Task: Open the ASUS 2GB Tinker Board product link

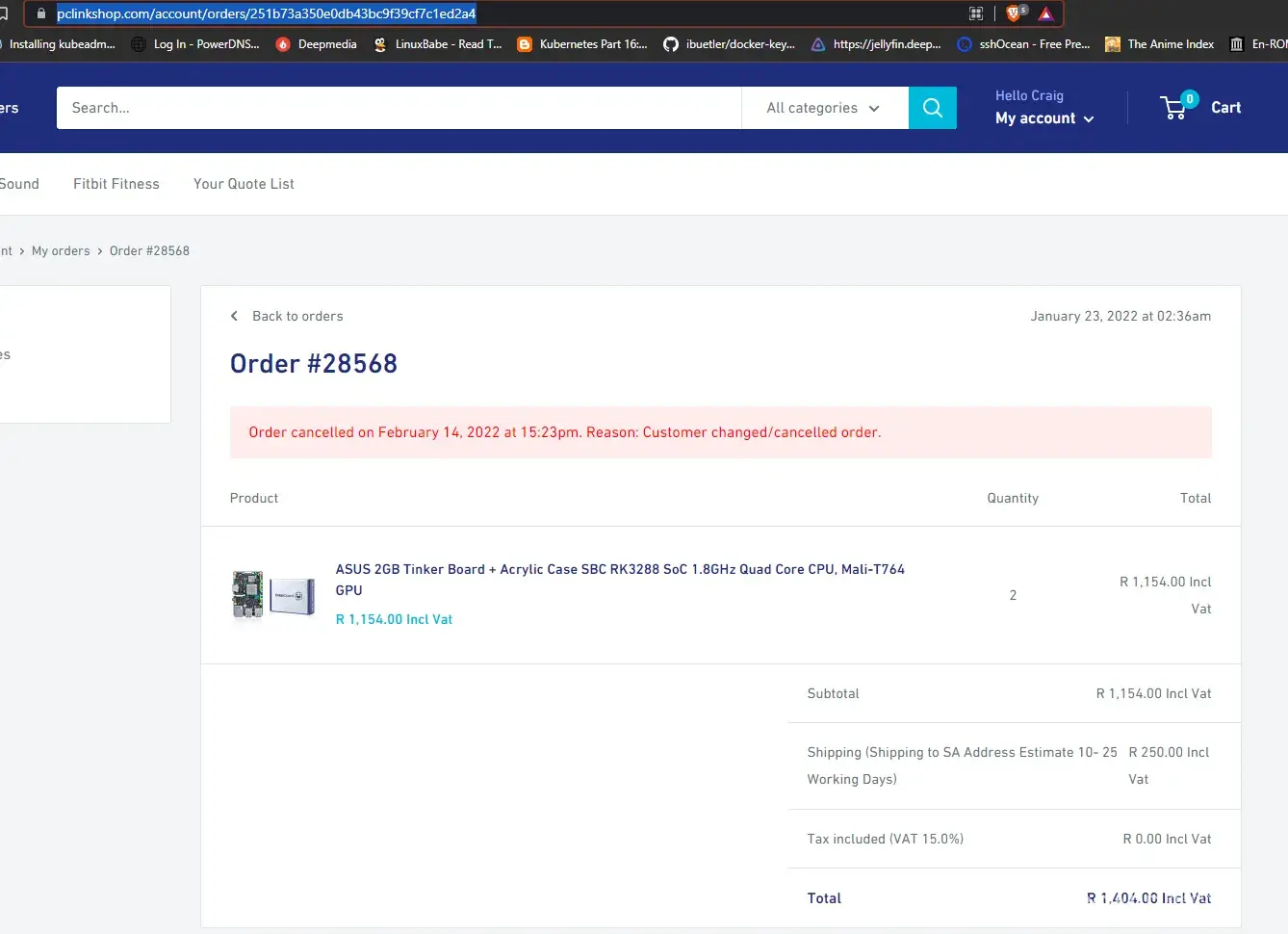Action: (x=620, y=580)
